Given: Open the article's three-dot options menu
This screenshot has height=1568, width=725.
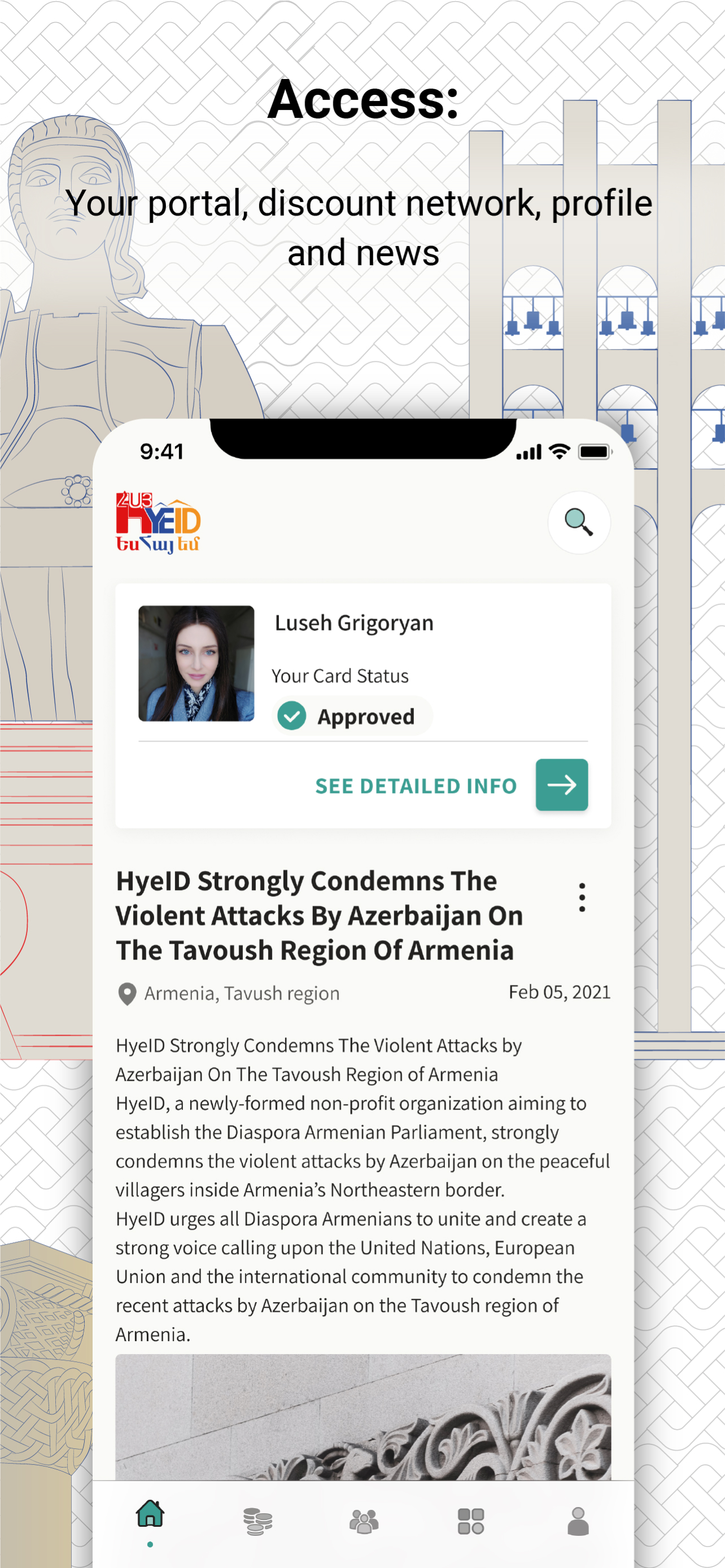Looking at the screenshot, I should [582, 897].
